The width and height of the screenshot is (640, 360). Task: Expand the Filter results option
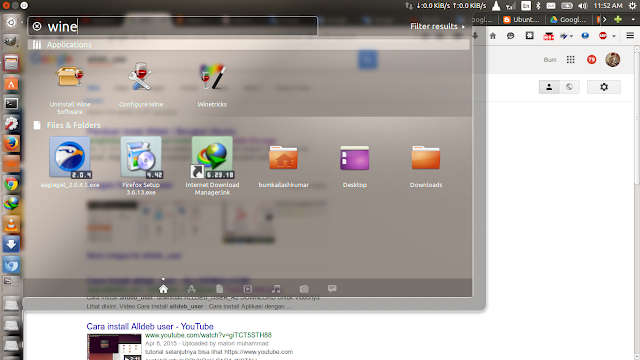(x=437, y=27)
